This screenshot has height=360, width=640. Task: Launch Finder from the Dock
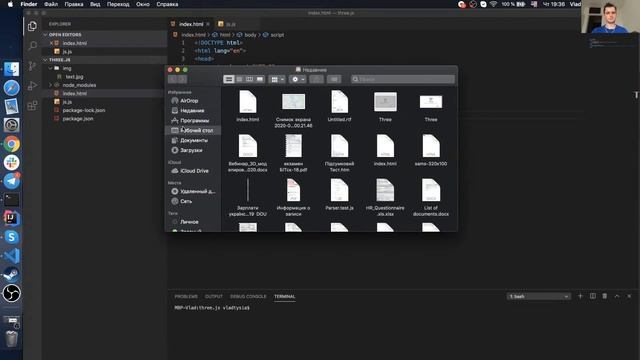(x=11, y=69)
